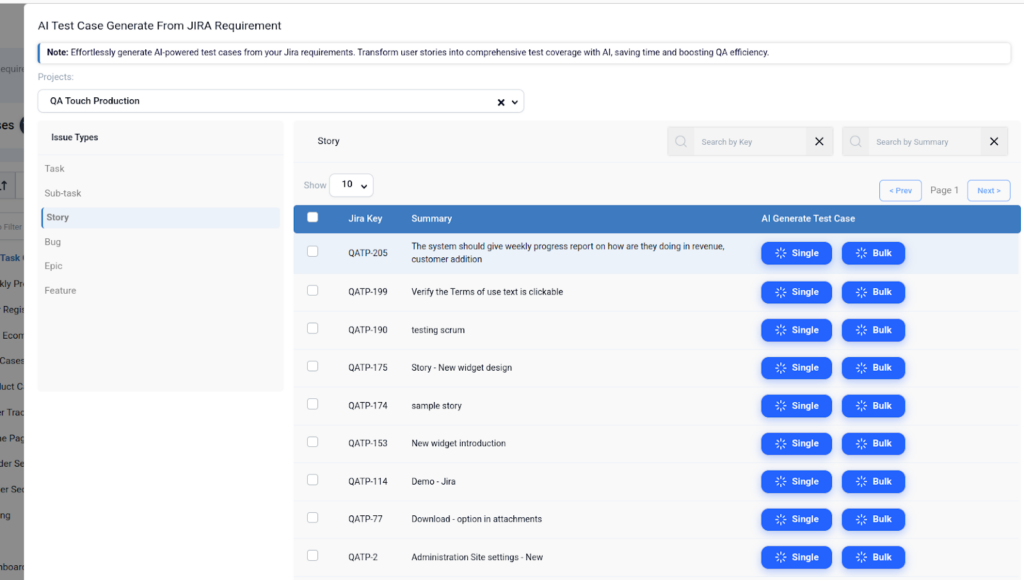Click the AI sparkle icon on QATP-205's Single button
The width and height of the screenshot is (1024, 580).
(781, 253)
